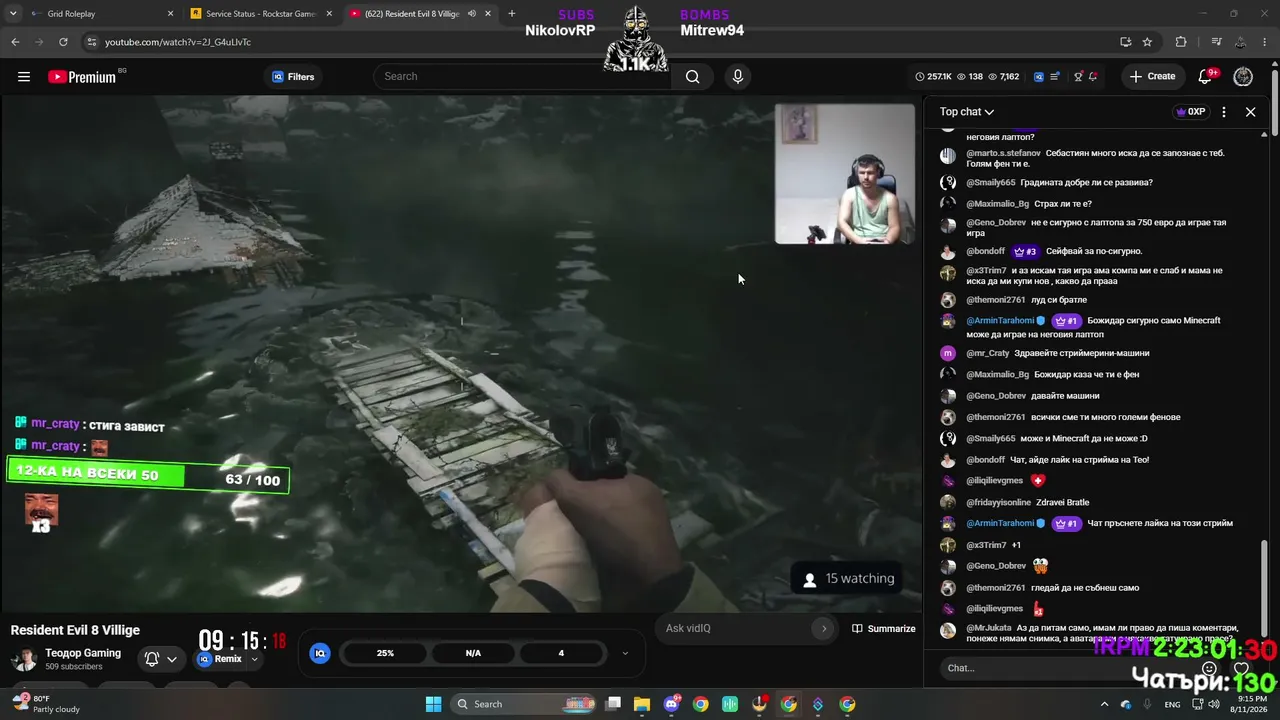Image resolution: width=1280 pixels, height=720 pixels.
Task: Open the YouTube guide hamburger menu
Action: 24,77
